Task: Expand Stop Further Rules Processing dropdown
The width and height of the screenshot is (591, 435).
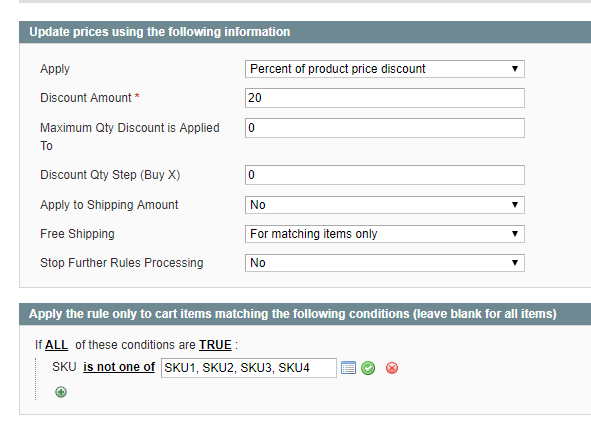Action: pyautogui.click(x=384, y=263)
